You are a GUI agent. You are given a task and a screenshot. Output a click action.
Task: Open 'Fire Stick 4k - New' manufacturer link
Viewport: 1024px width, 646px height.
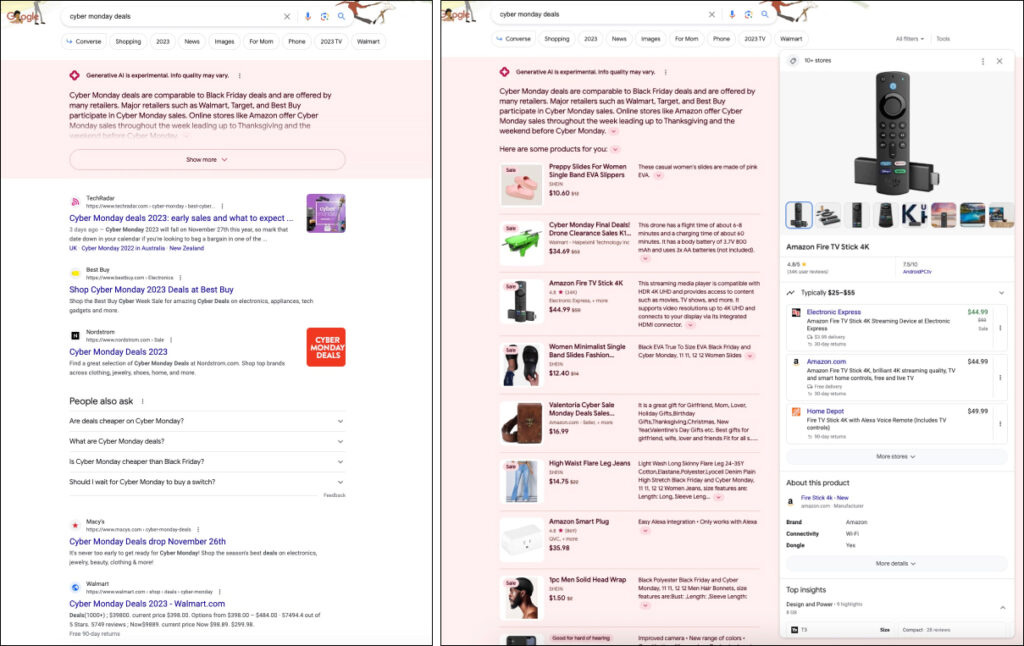(x=825, y=498)
